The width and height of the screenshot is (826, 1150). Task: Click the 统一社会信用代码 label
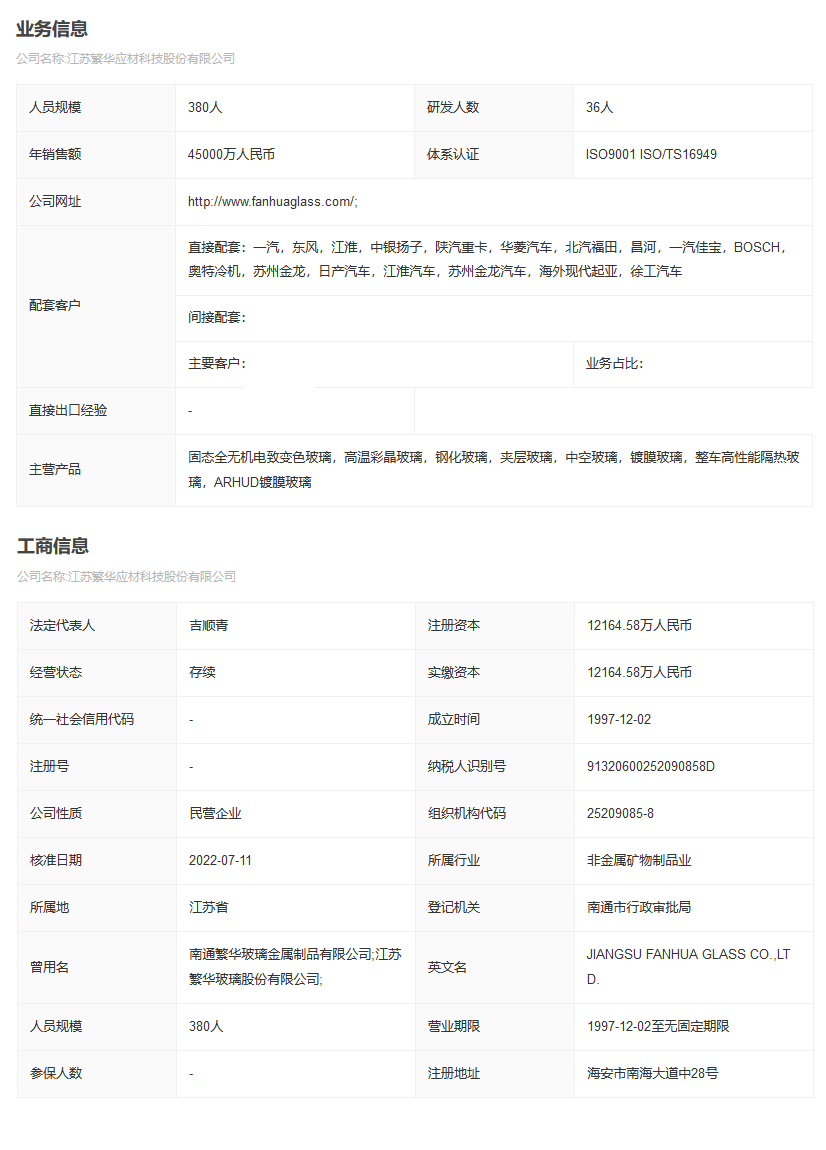[x=82, y=719]
